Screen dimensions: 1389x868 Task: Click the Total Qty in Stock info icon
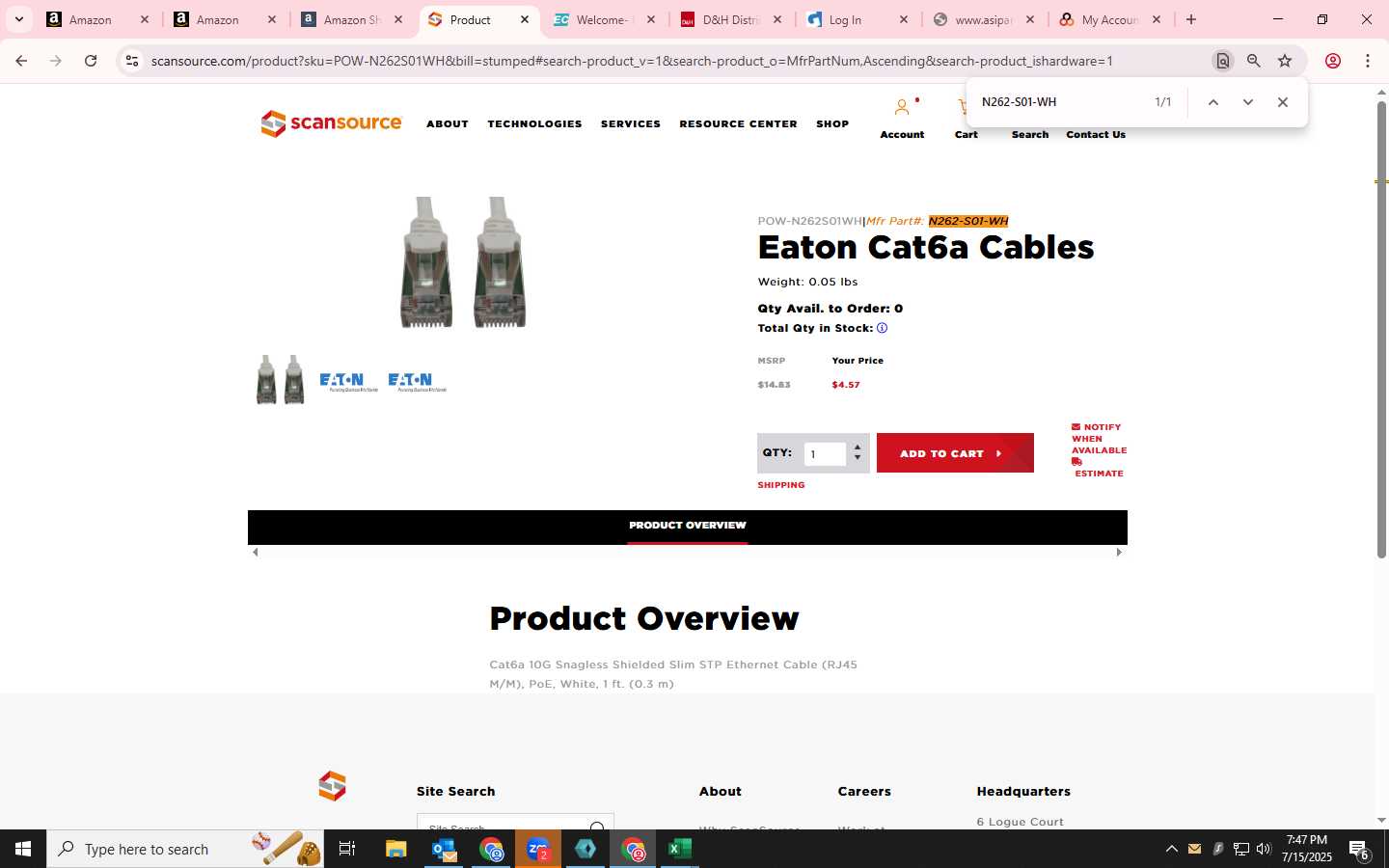[x=882, y=328]
